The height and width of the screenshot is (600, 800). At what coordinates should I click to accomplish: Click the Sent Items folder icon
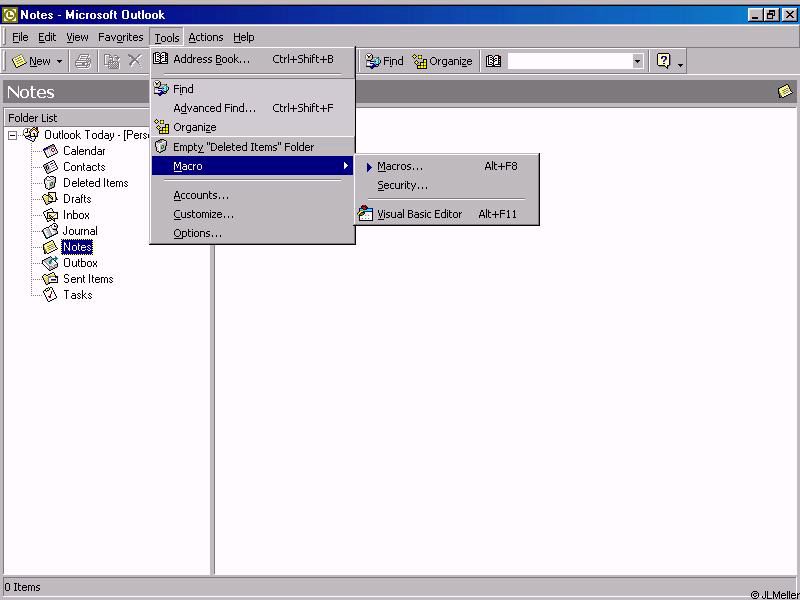(50, 279)
